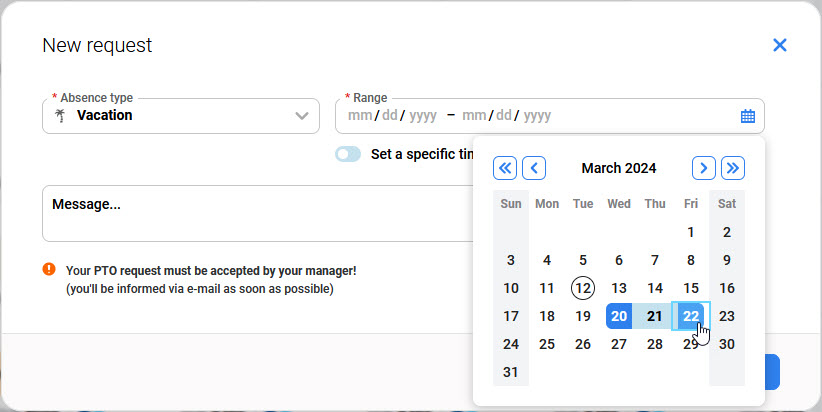
Task: Select March 1 in the calendar
Action: pyautogui.click(x=691, y=232)
